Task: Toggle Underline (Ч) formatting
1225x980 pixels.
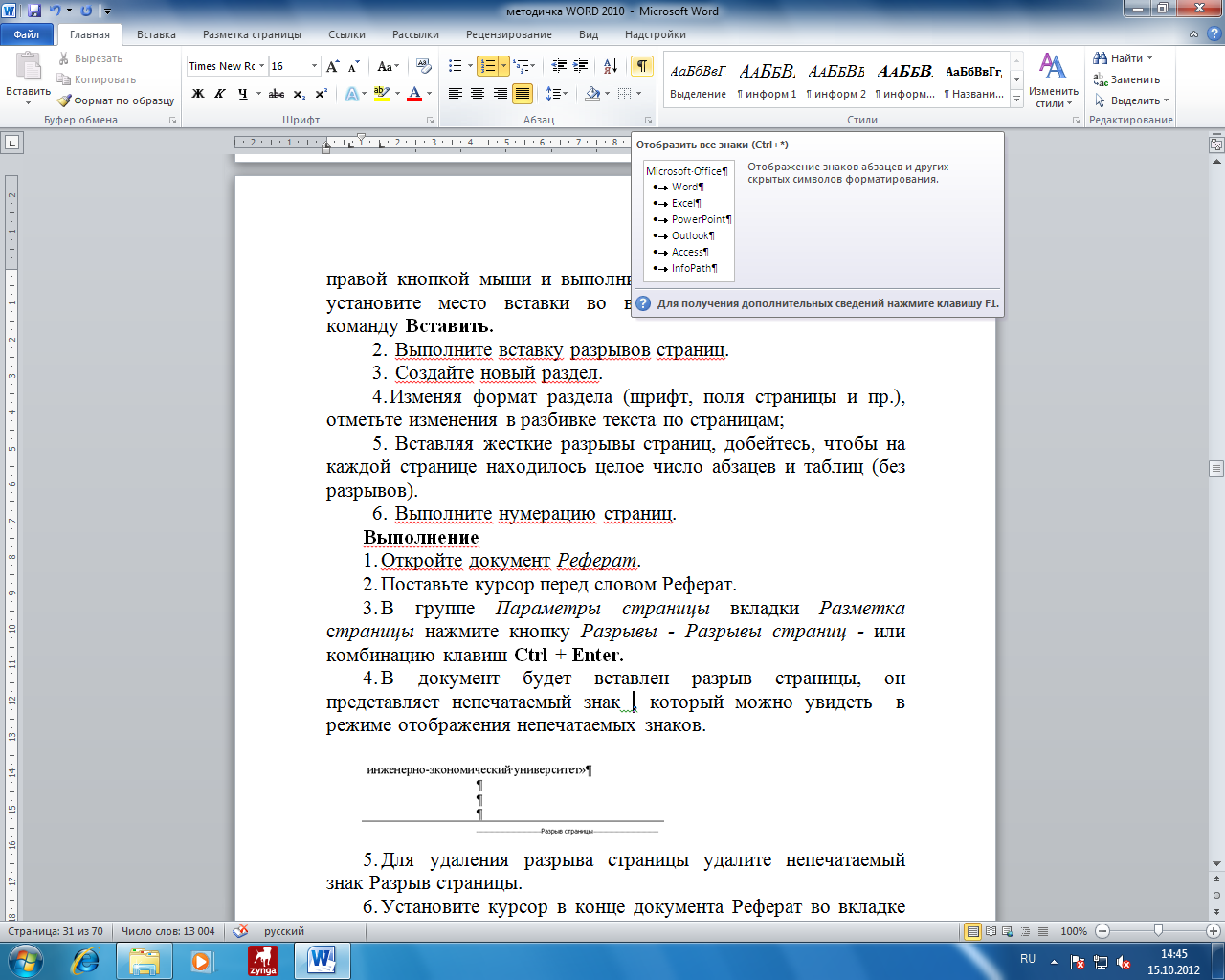Action: tap(242, 94)
